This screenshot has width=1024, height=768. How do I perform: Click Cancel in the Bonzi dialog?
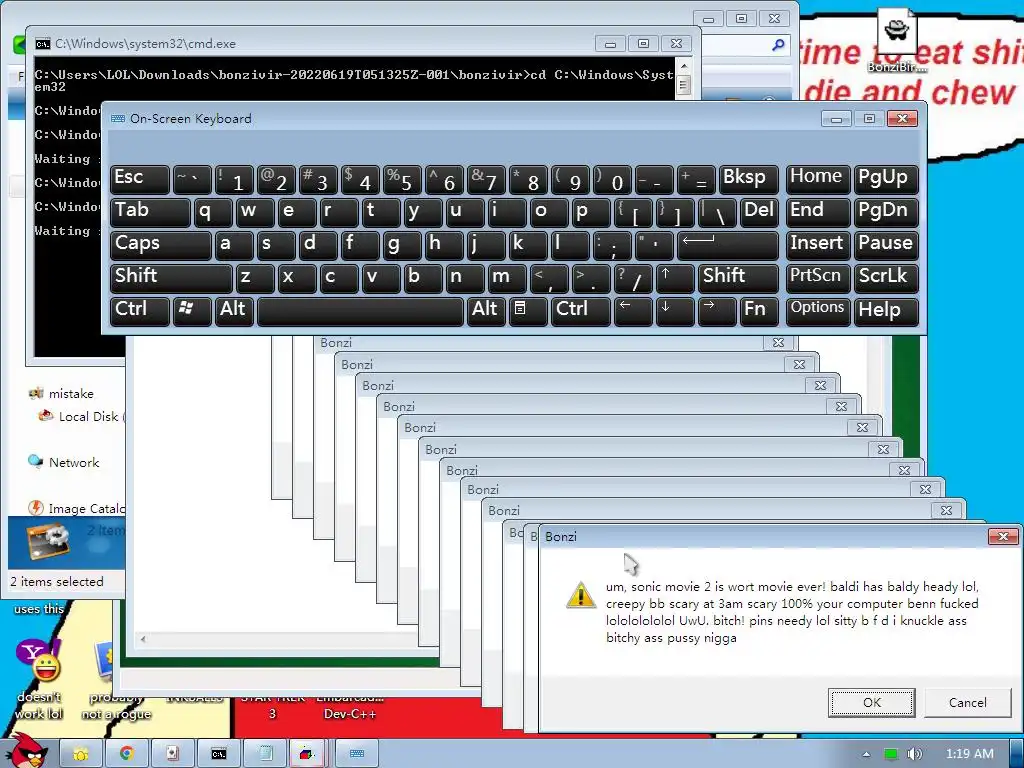967,703
